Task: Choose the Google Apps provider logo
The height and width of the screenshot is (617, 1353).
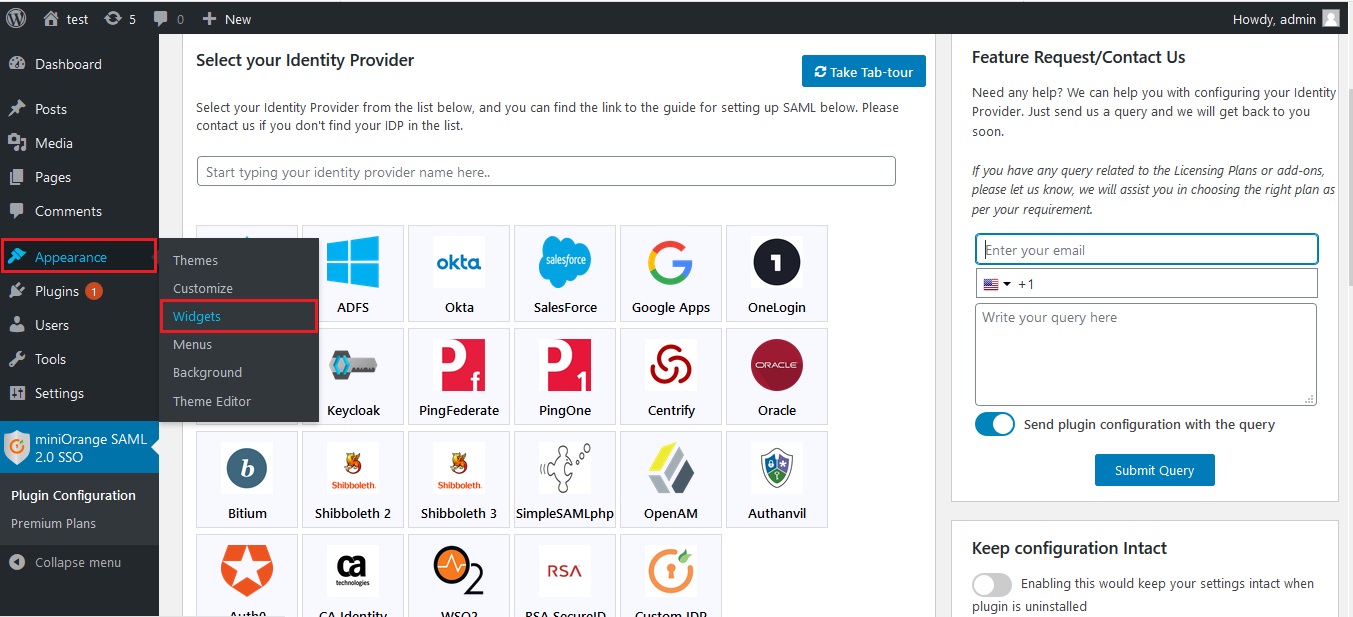Action: 671,262
